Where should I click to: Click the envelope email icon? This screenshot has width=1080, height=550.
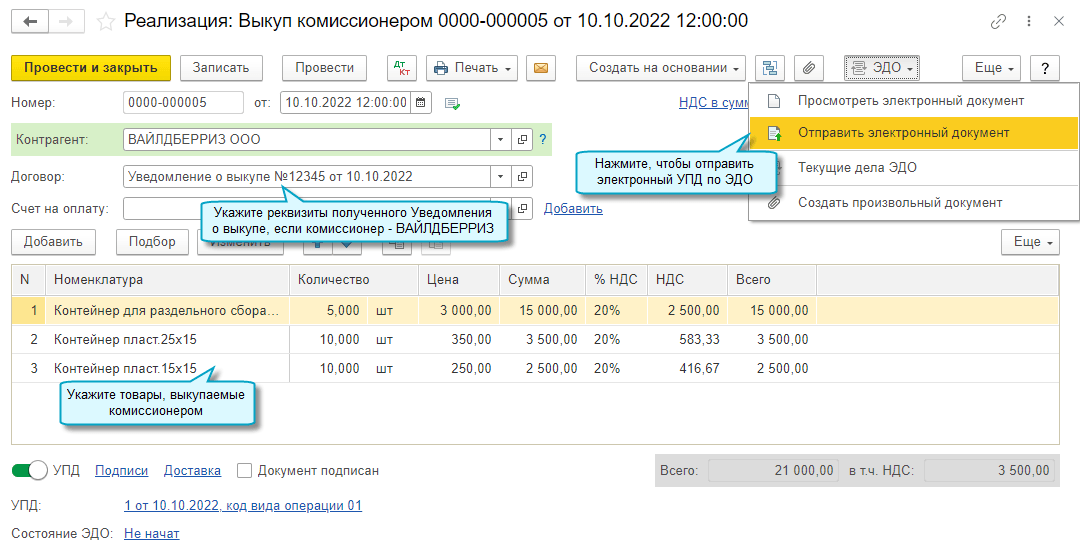[x=540, y=68]
